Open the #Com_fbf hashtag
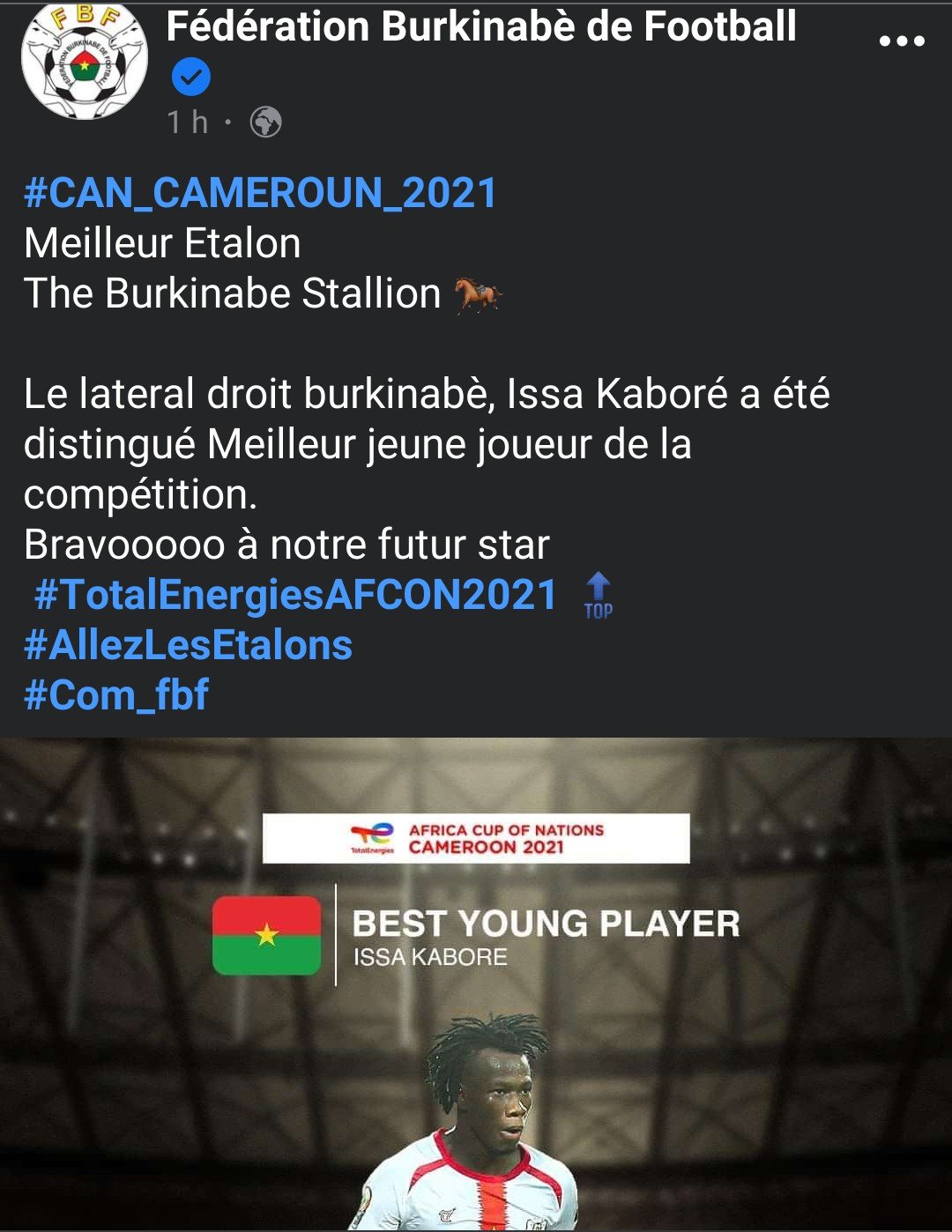The height and width of the screenshot is (1232, 952). [116, 695]
